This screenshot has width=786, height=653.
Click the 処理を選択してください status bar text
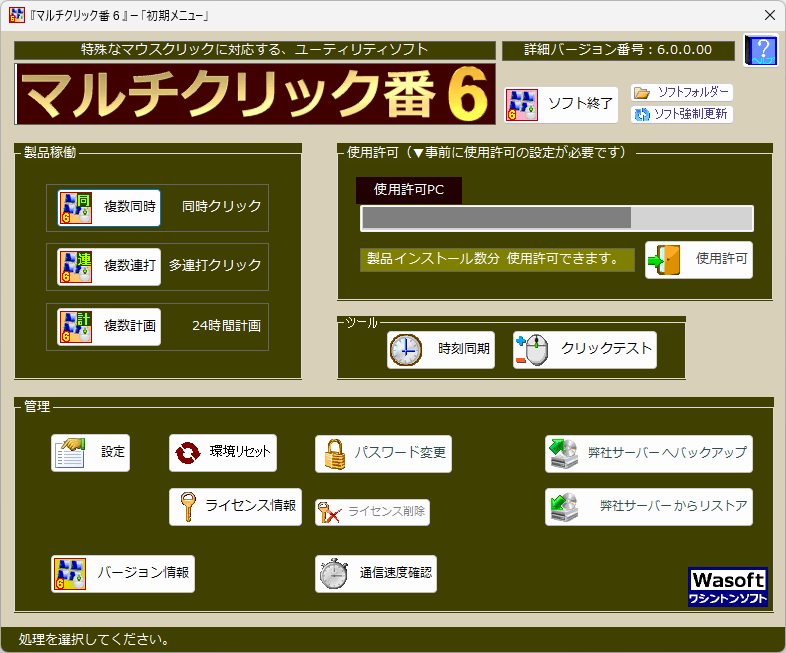pyautogui.click(x=94, y=639)
